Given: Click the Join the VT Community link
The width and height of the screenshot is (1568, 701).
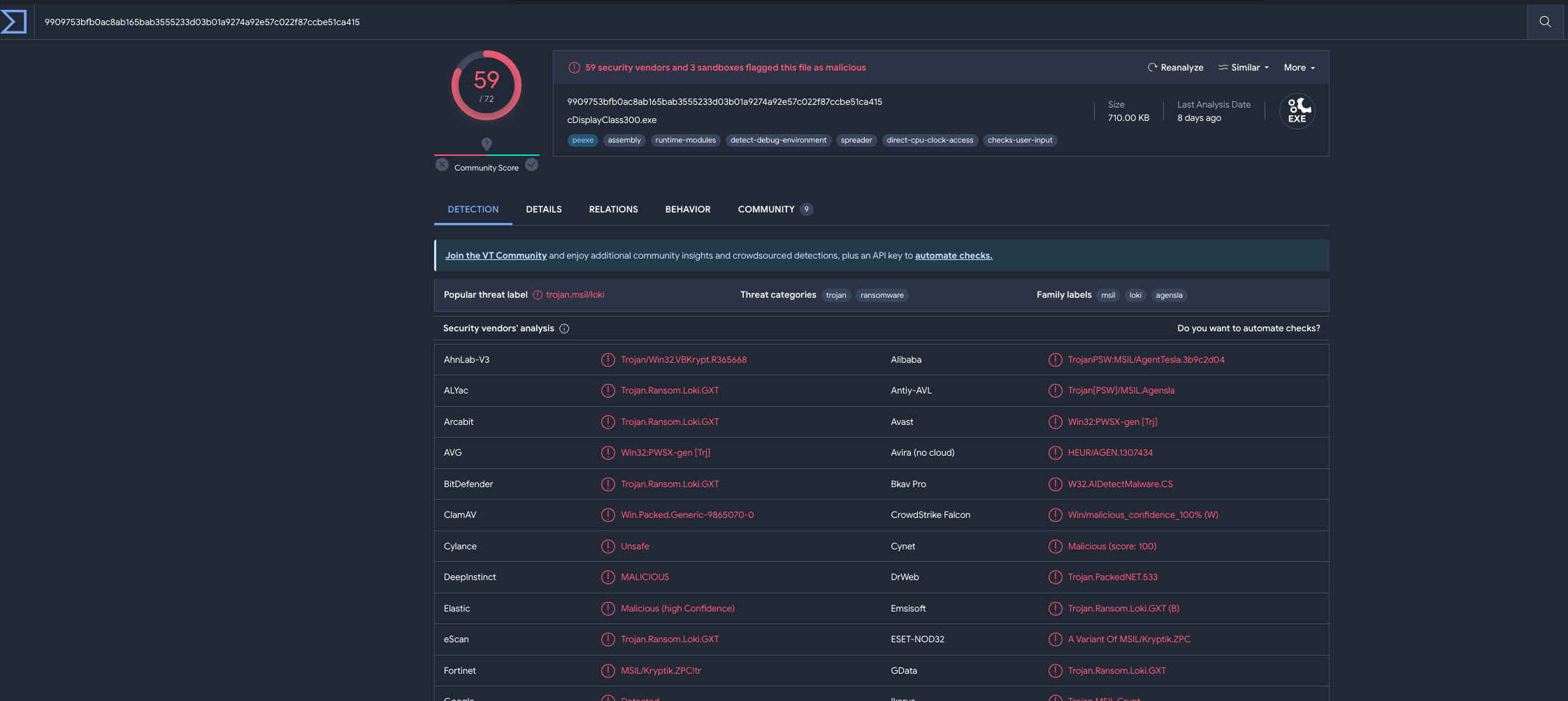Looking at the screenshot, I should click(496, 256).
